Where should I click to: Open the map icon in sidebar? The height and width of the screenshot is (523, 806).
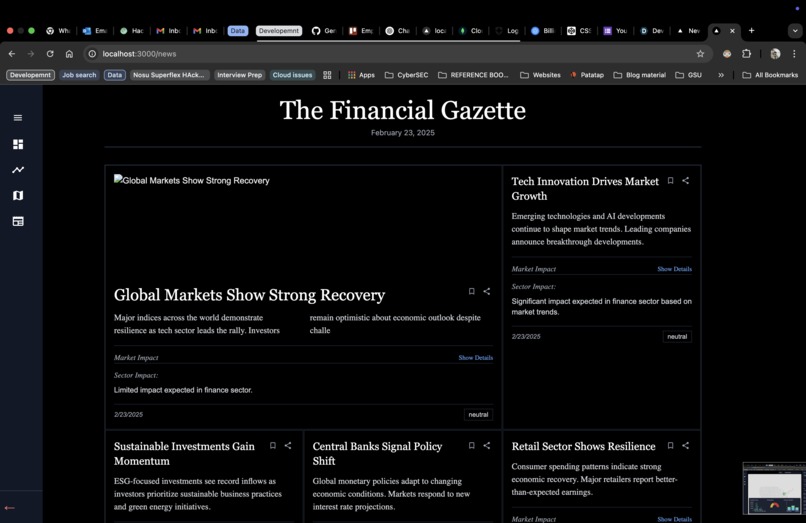click(18, 195)
